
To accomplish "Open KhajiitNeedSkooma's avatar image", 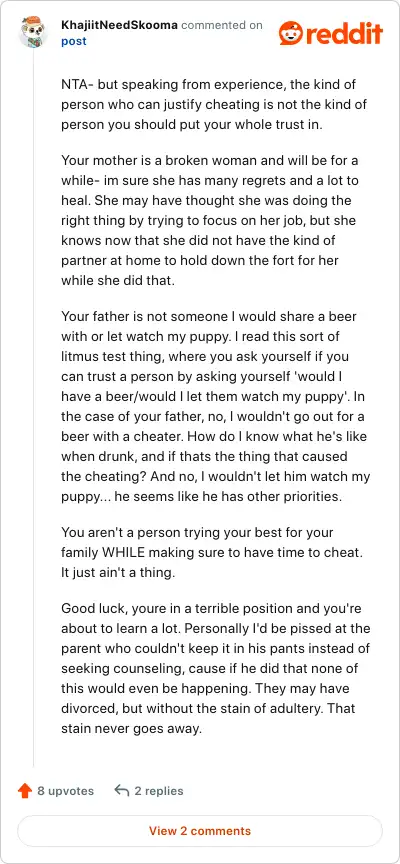I will (x=34, y=31).
